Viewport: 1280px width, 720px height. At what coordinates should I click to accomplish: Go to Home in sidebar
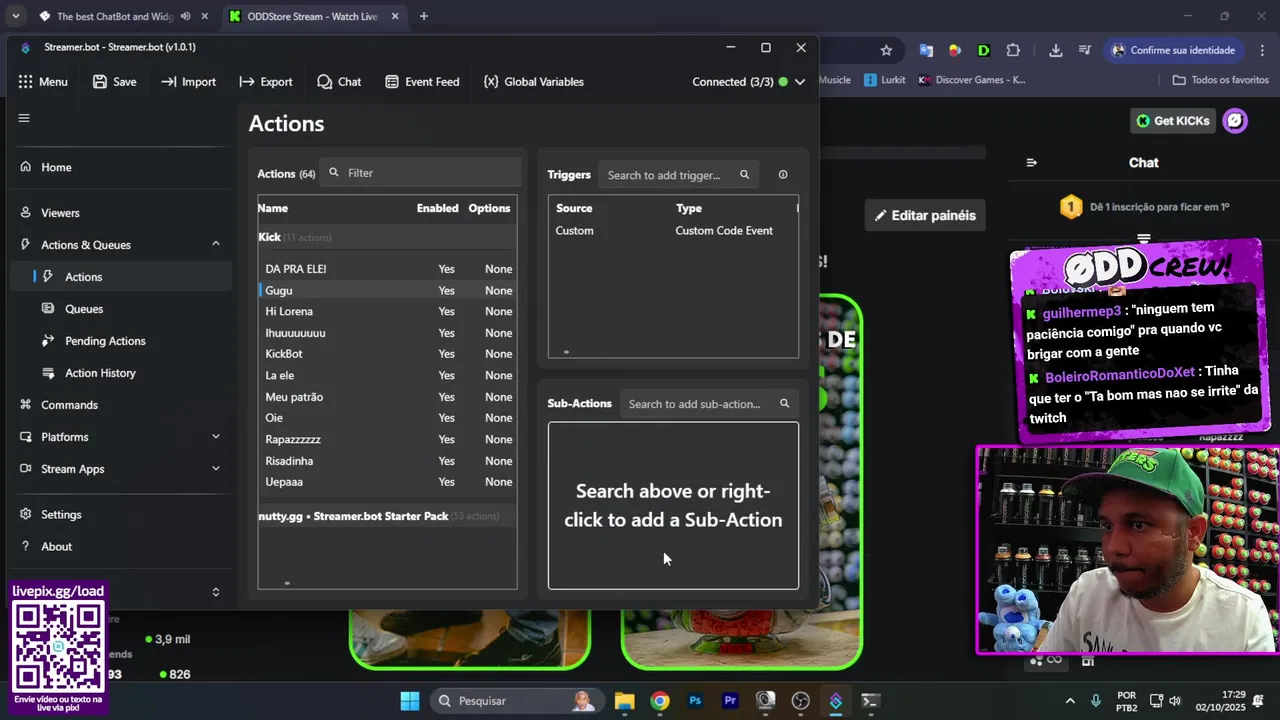(120, 167)
